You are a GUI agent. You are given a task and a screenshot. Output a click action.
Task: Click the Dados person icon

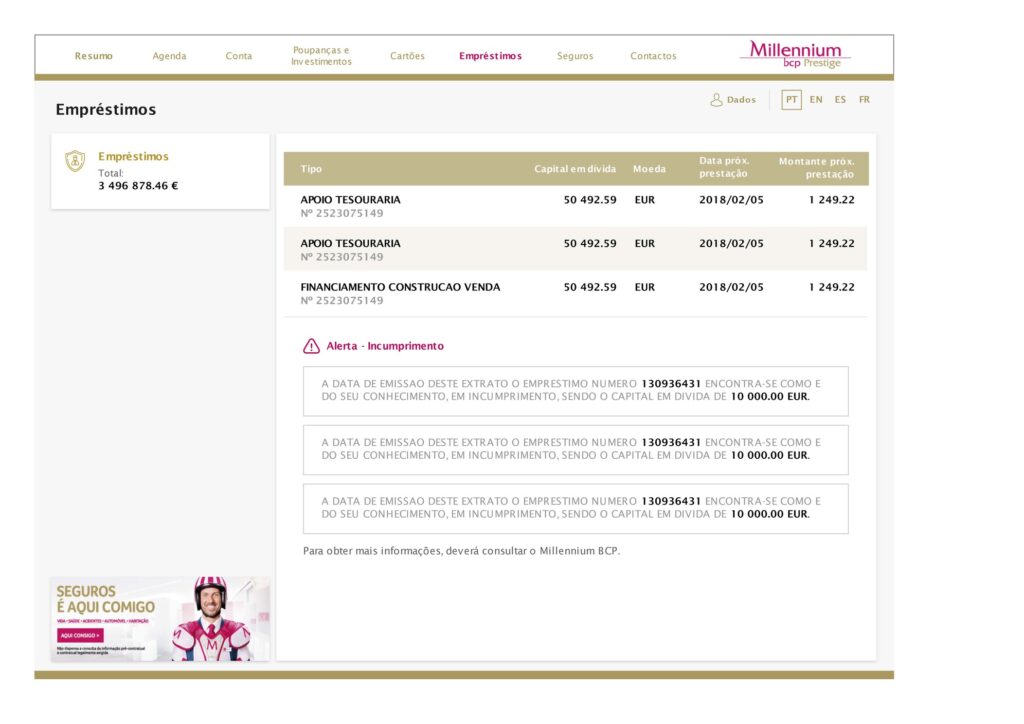click(716, 99)
